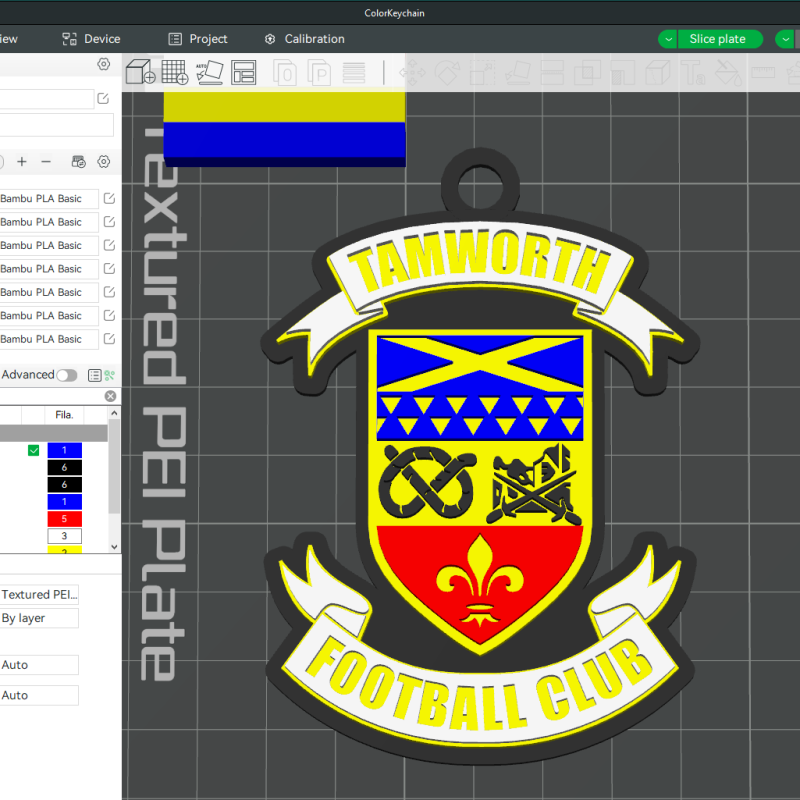Select the Color painting bucket tool
Screen dimensions: 800x800
click(728, 73)
